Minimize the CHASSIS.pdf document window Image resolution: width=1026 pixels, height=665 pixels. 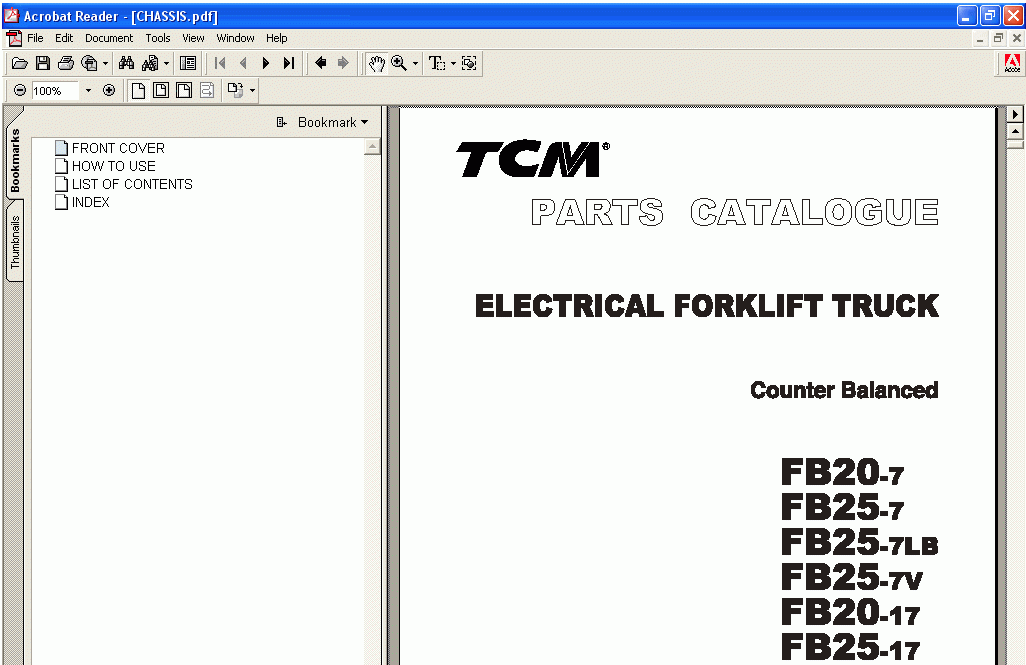[980, 39]
